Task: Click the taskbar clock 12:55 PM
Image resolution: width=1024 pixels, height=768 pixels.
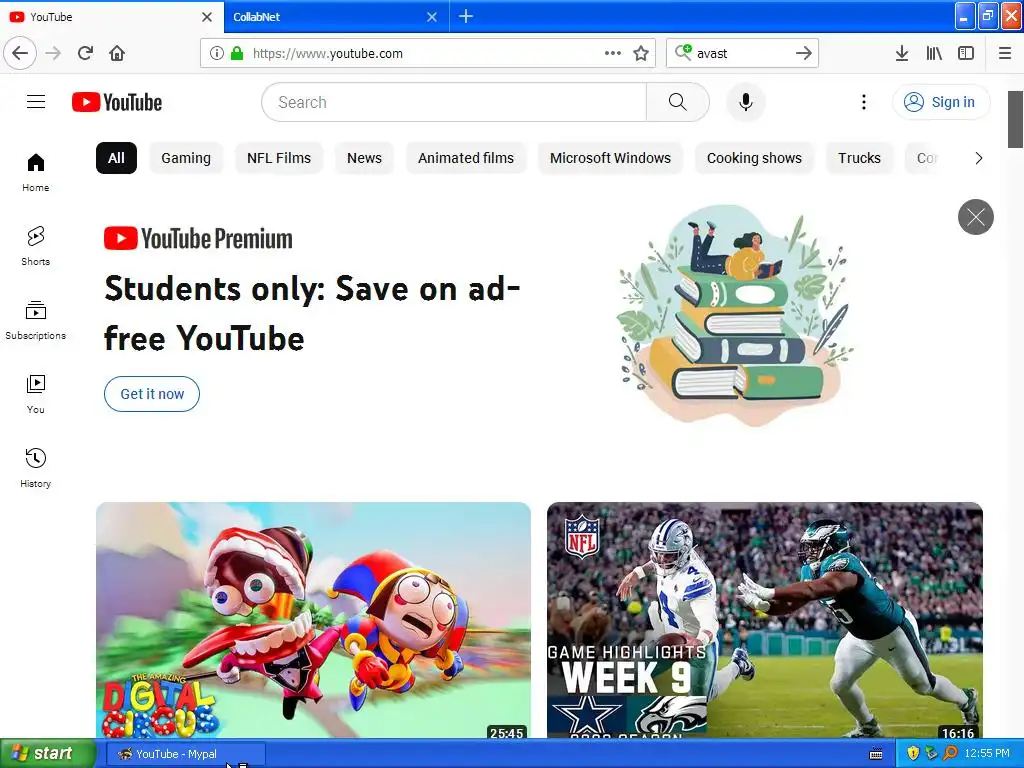Action: [x=987, y=754]
